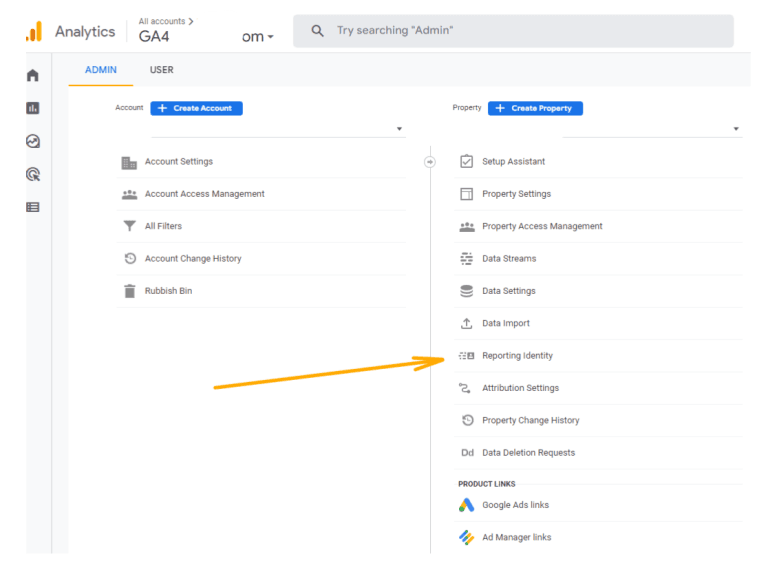Image resolution: width=768 pixels, height=570 pixels.
Task: Open Account Access Management
Action: (x=204, y=194)
